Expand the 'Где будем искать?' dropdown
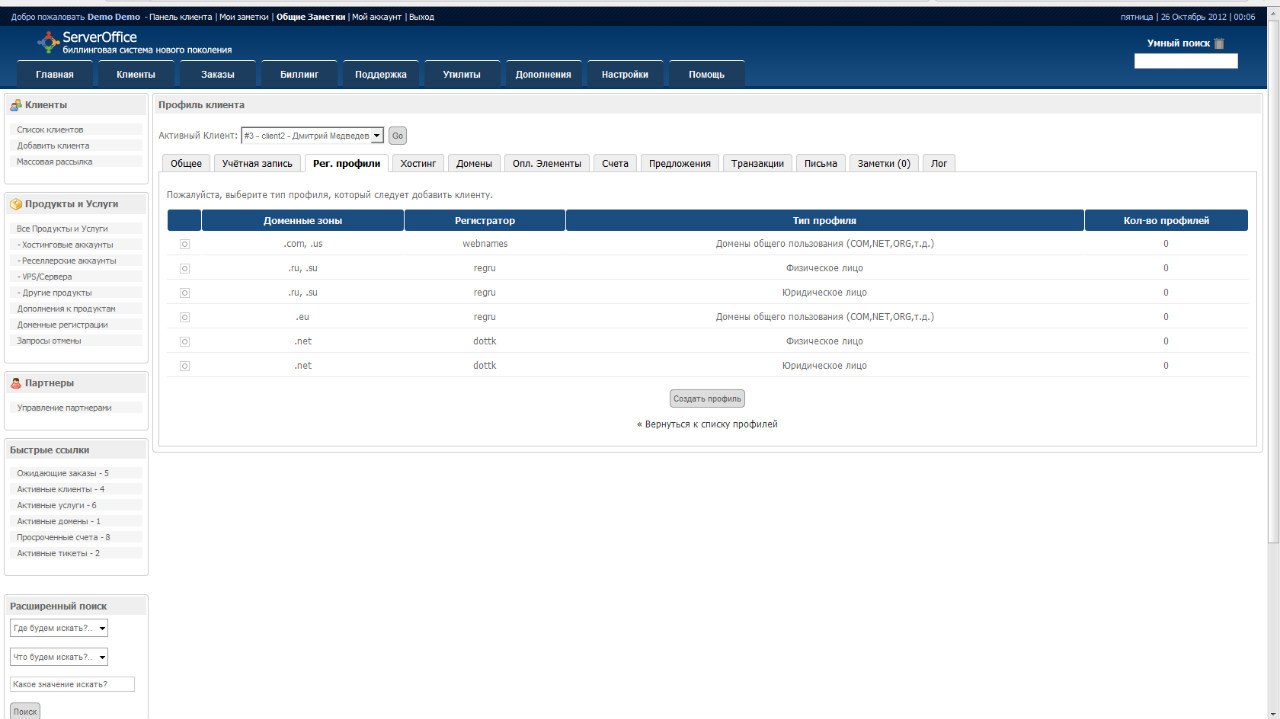The image size is (1280, 719). 59,629
